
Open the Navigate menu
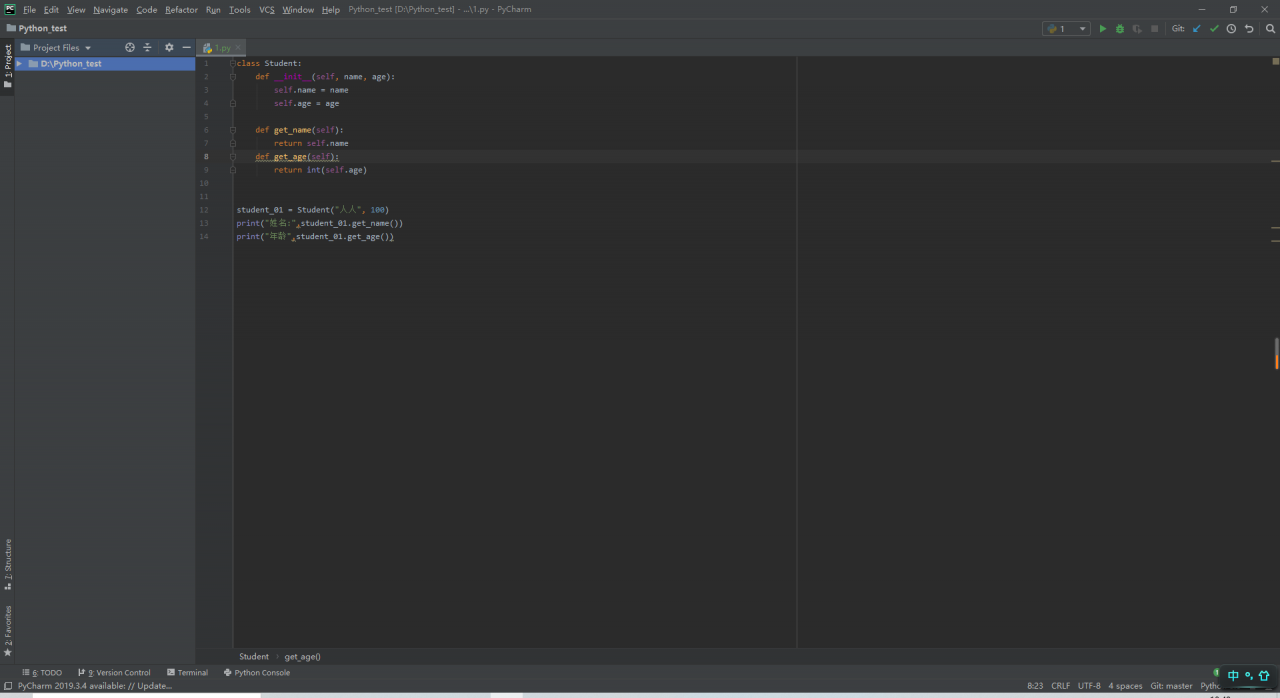click(111, 9)
